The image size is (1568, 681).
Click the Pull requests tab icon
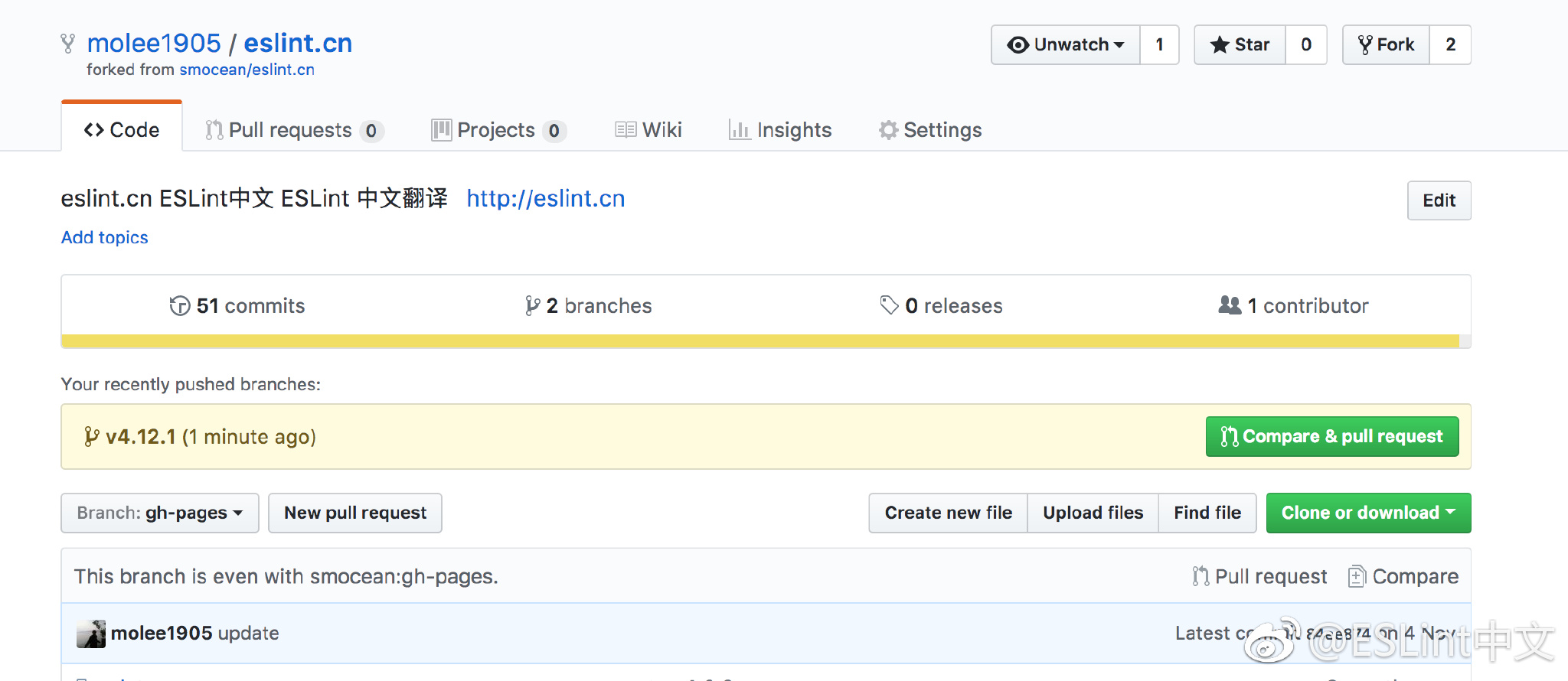point(214,130)
